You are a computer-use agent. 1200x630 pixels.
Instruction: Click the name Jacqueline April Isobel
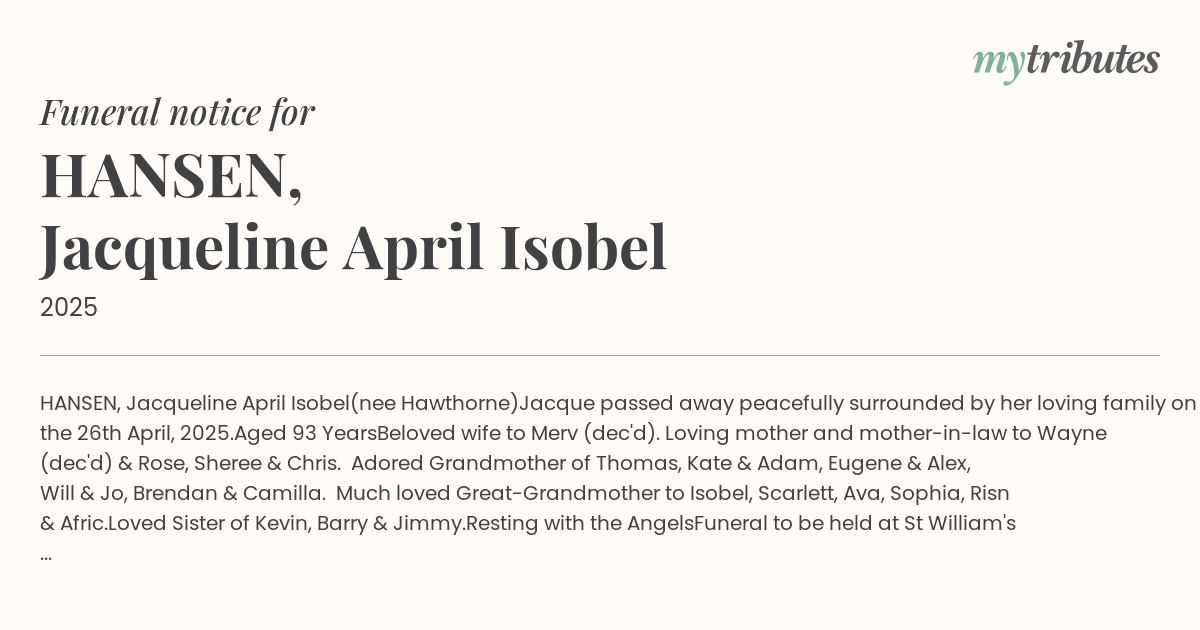(x=353, y=248)
